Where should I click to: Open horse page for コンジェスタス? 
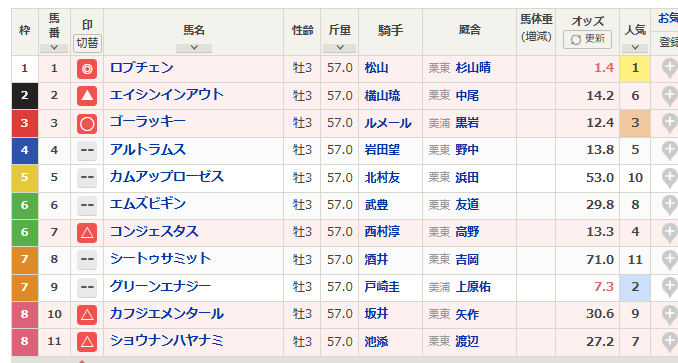click(154, 232)
